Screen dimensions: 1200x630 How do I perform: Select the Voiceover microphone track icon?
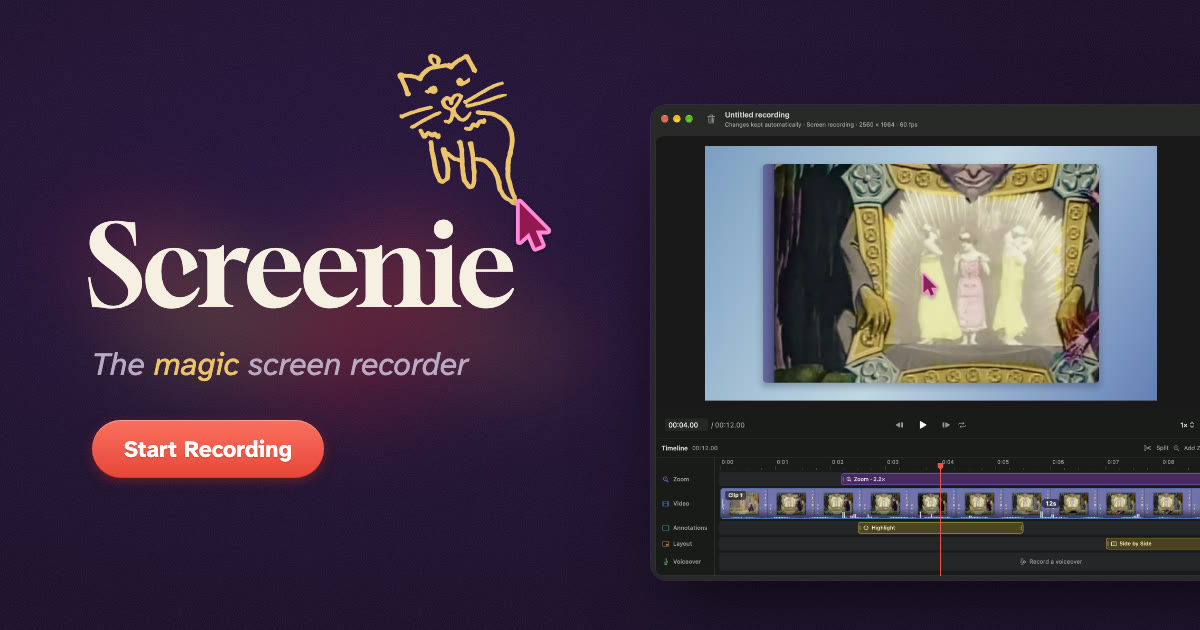point(665,562)
